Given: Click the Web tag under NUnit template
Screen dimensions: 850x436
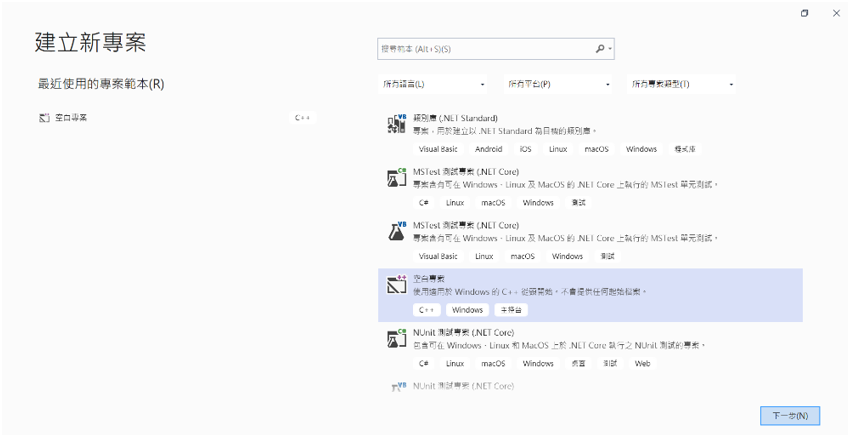Looking at the screenshot, I should tap(642, 364).
